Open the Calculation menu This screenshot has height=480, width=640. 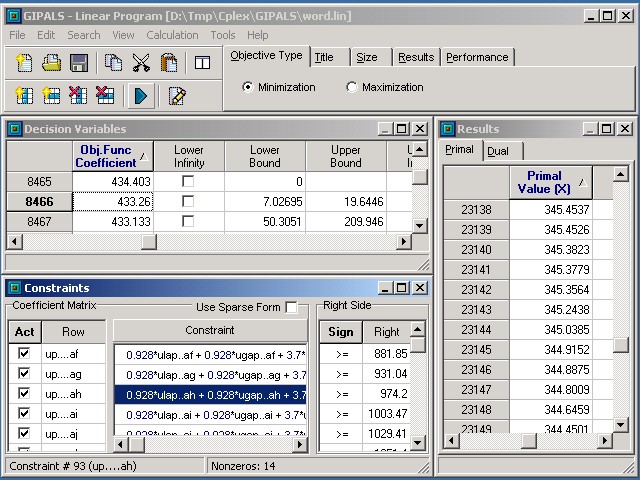[172, 35]
